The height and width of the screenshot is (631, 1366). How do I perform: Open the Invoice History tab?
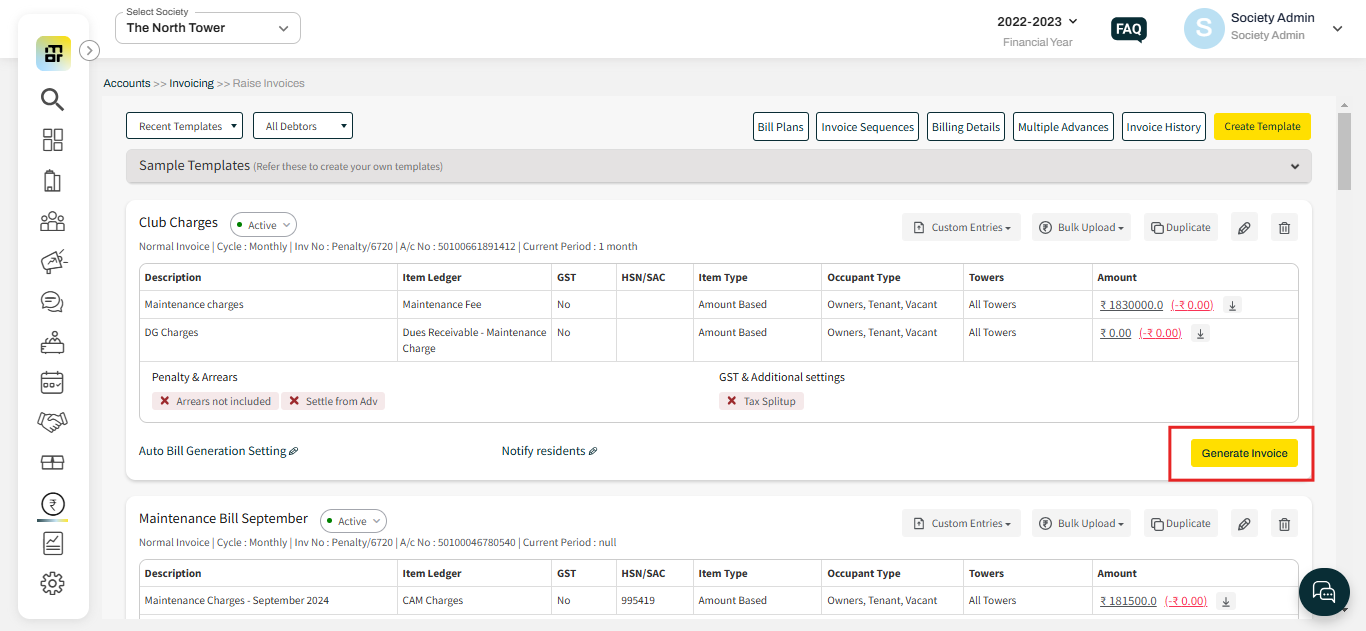(1163, 127)
